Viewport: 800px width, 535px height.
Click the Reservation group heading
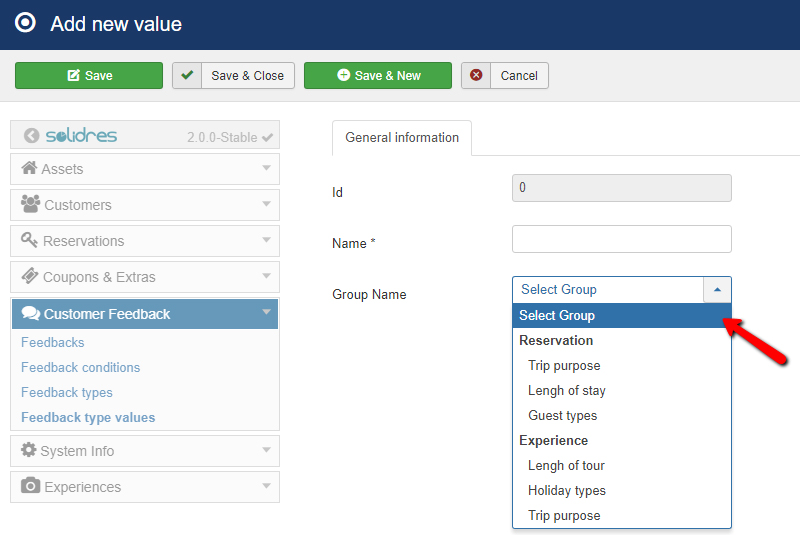pos(556,340)
